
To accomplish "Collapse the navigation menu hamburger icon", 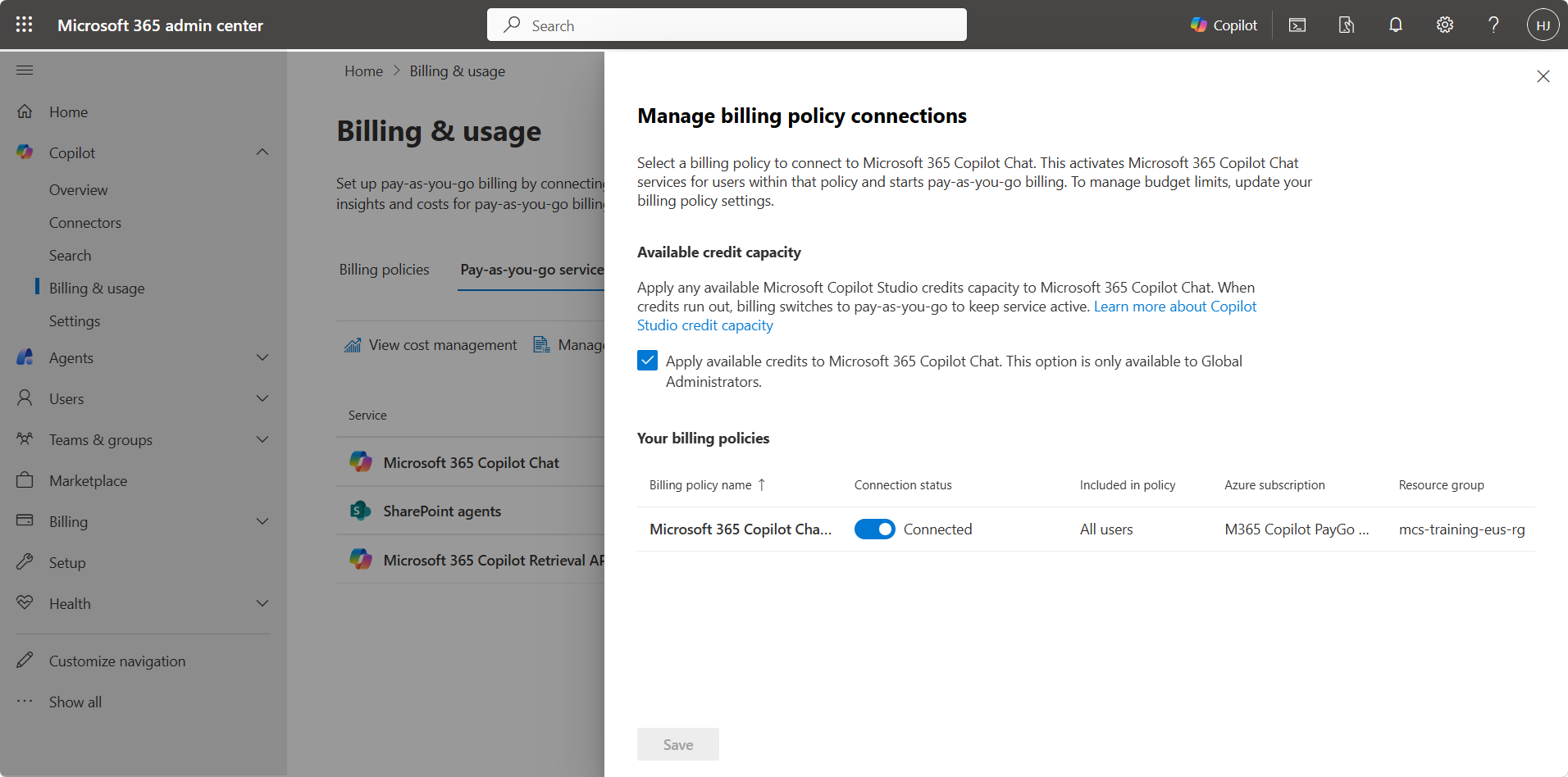I will pyautogui.click(x=25, y=70).
